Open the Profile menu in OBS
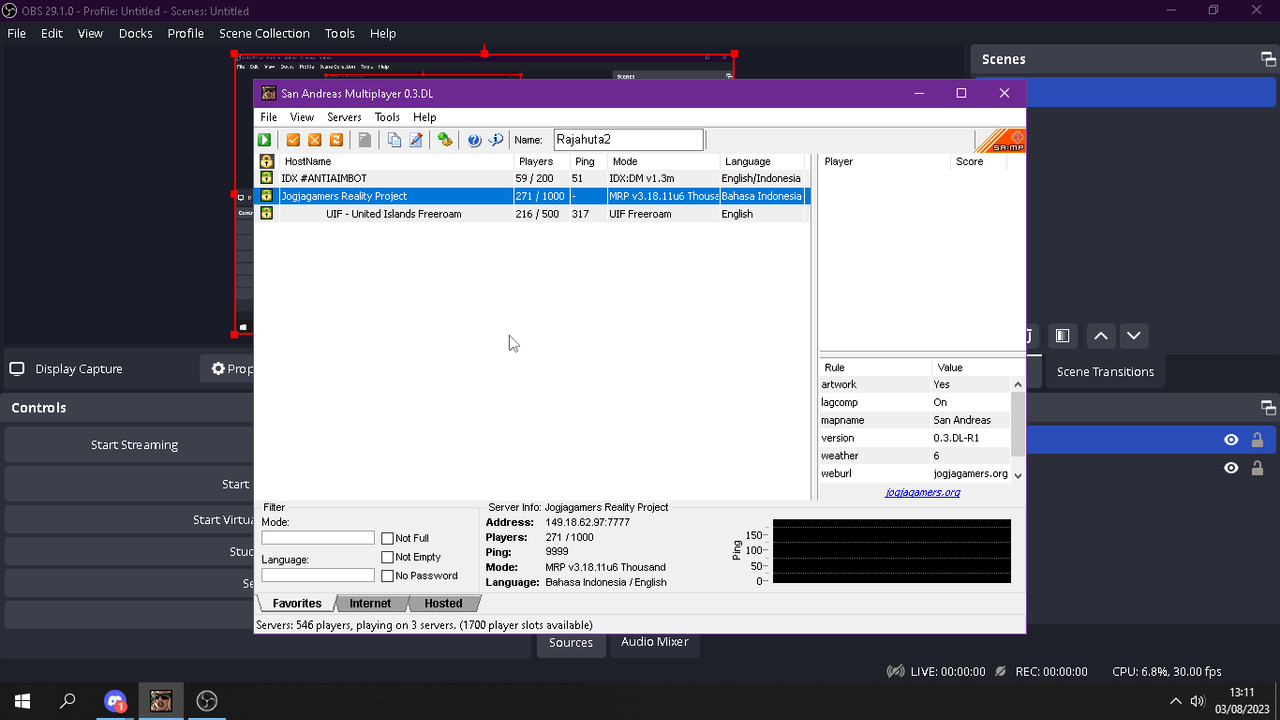 185,33
